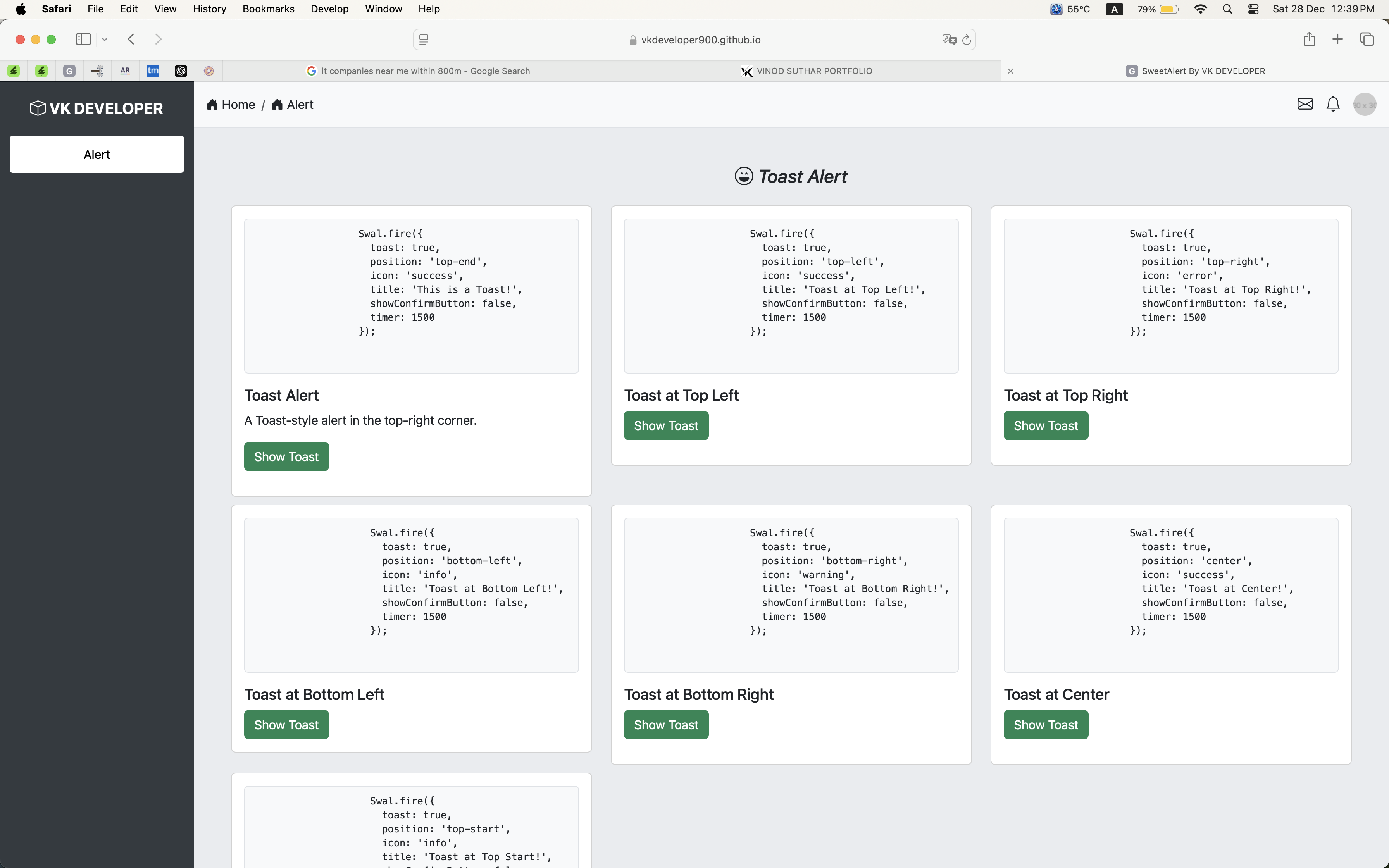Click the Alert breadcrumb link
This screenshot has height=868, width=1389.
293,105
